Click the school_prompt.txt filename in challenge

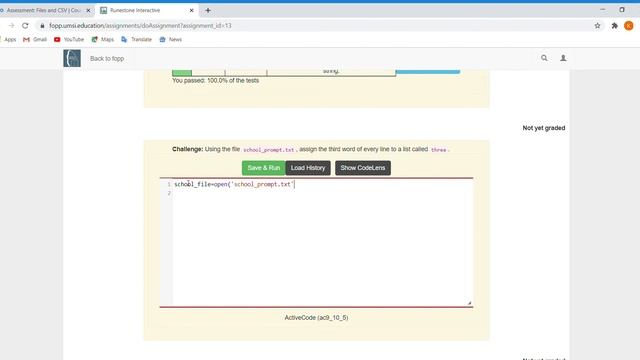point(269,150)
